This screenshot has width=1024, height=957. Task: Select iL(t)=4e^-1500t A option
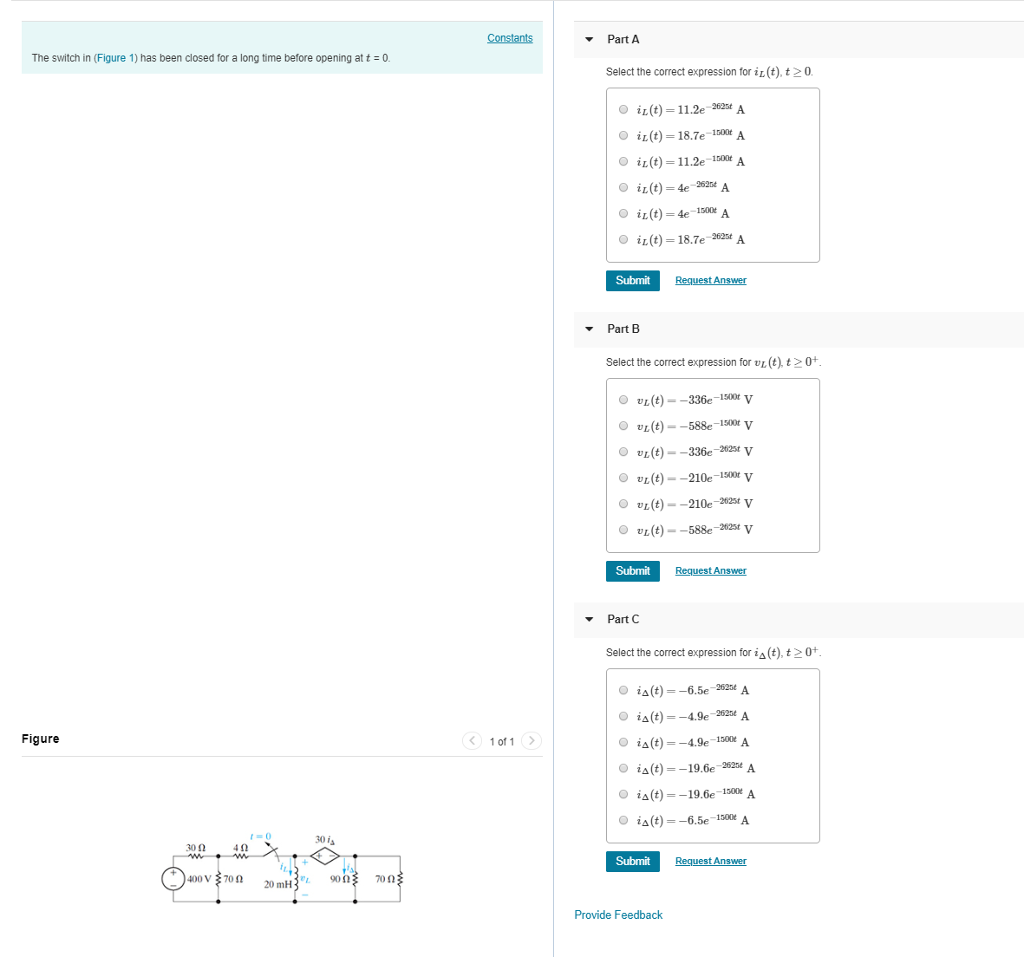[x=623, y=214]
